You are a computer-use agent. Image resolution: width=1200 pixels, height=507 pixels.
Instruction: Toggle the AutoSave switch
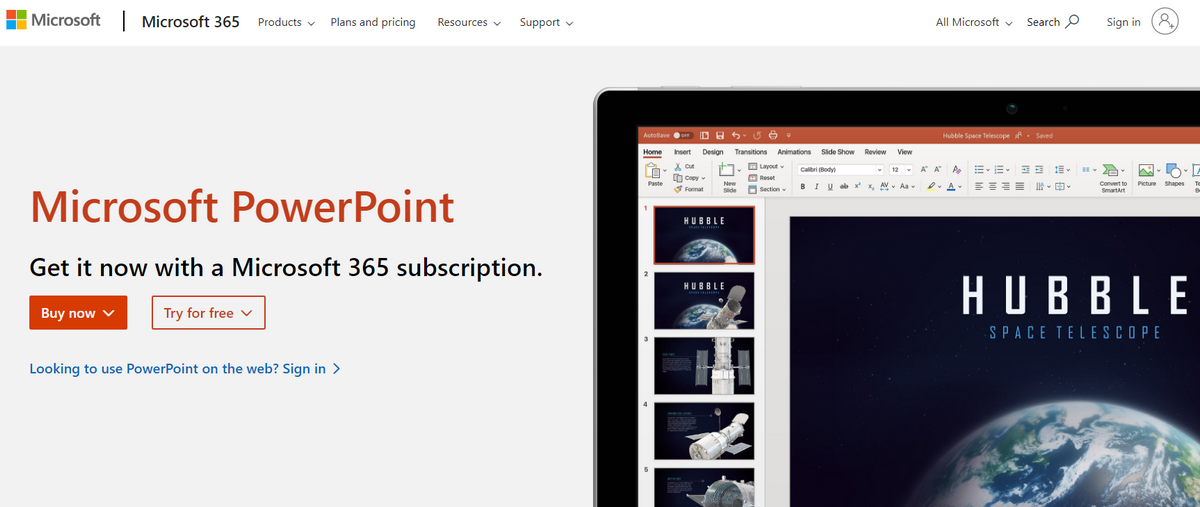coord(683,135)
